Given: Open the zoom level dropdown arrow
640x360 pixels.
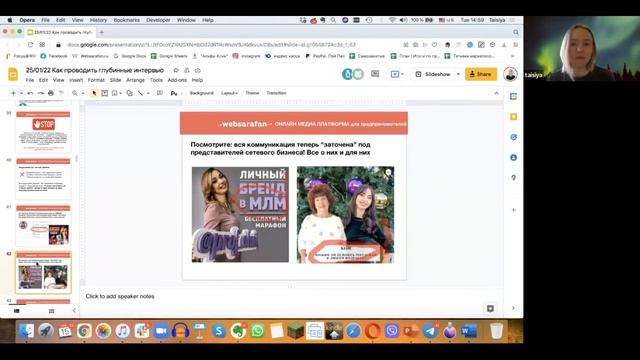Looking at the screenshot, I should tap(82, 93).
